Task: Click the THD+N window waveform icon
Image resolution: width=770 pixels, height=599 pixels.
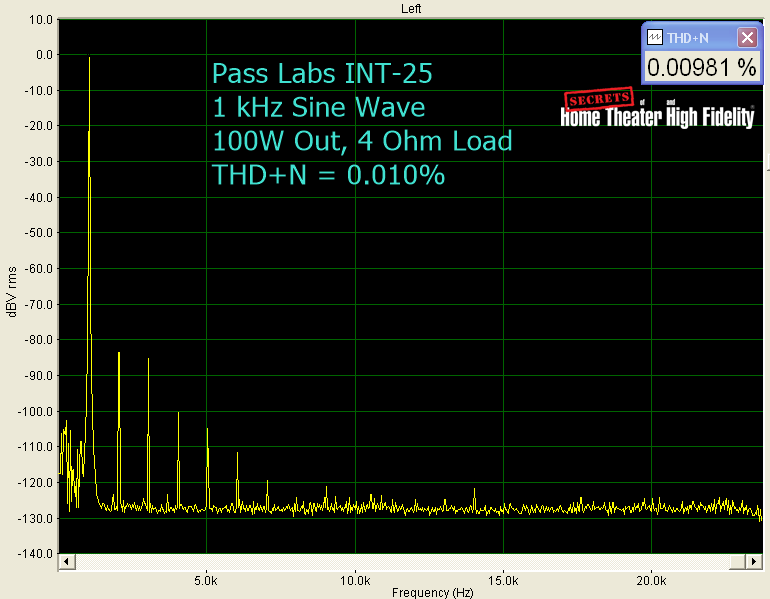Action: [x=654, y=37]
